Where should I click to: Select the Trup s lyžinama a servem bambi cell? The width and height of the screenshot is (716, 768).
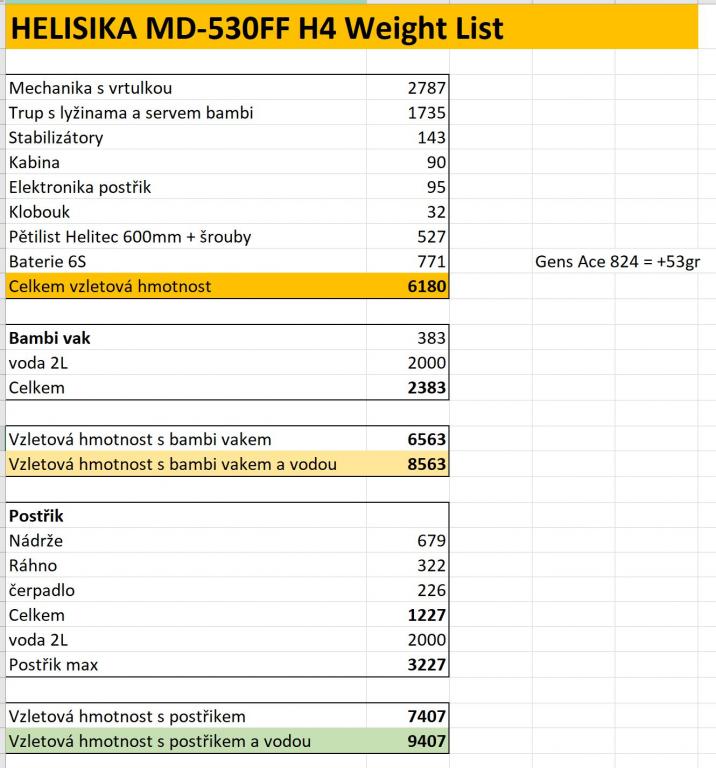pos(131,113)
